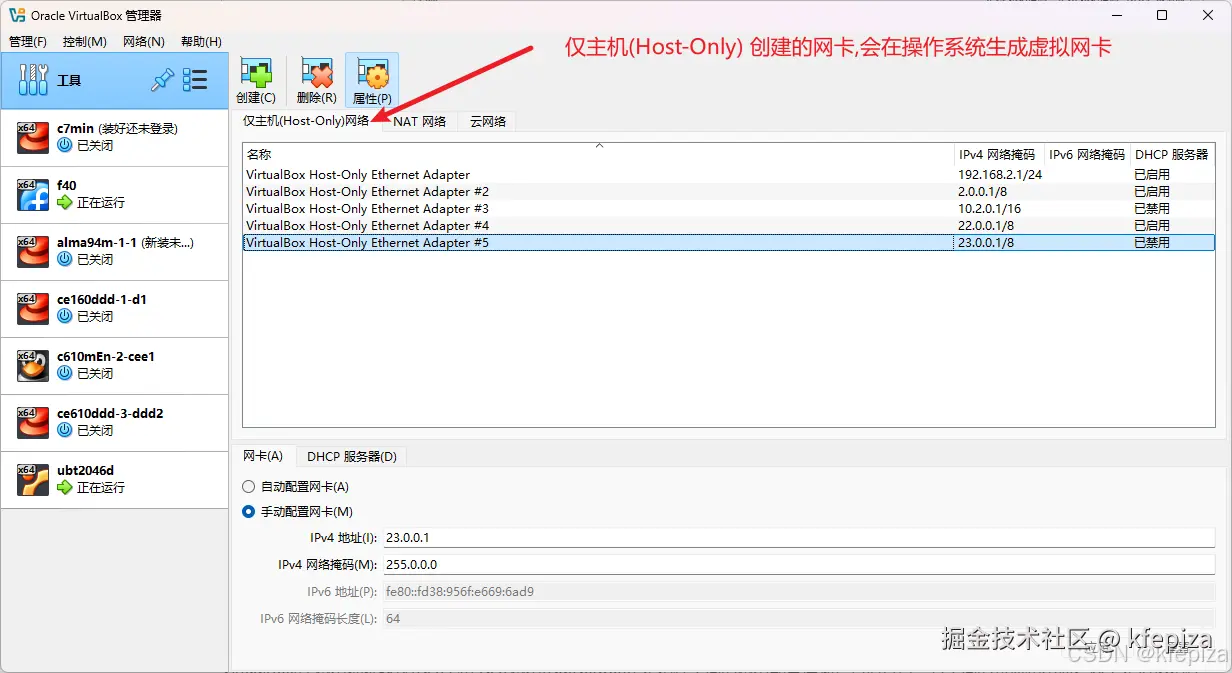Sort by IPv4 网络掩码 column header
Screen dimensions: 1232x673
click(999, 154)
